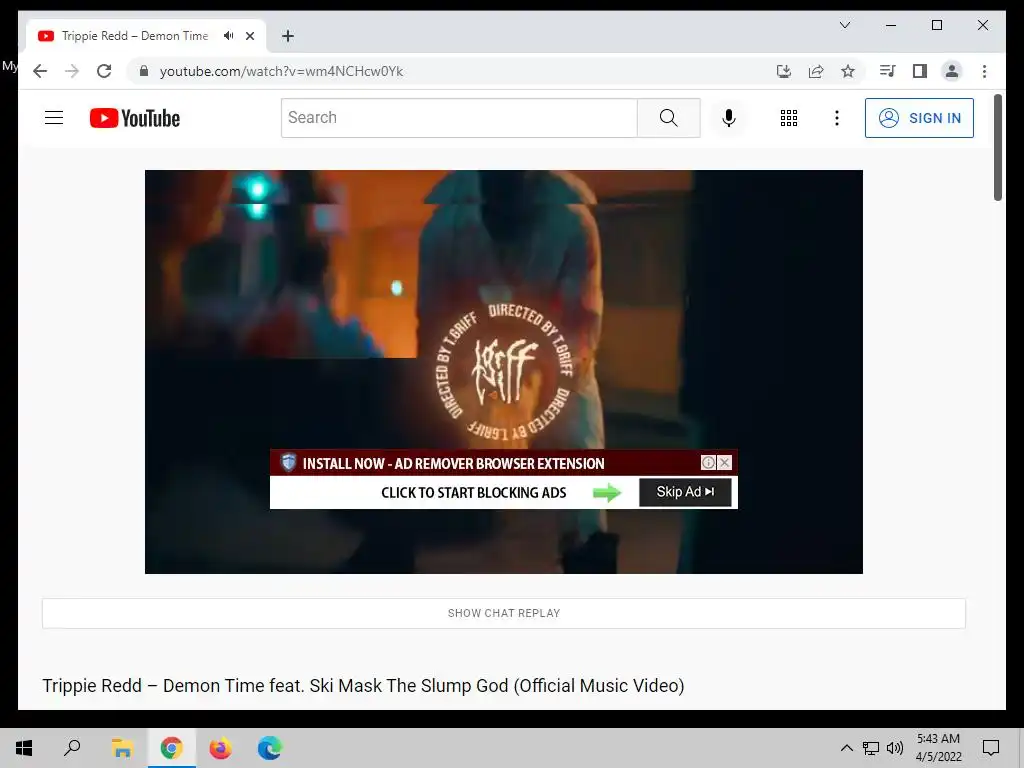Screen dimensions: 1024x768
Task: Share this page icon in Chrome
Action: 816,71
